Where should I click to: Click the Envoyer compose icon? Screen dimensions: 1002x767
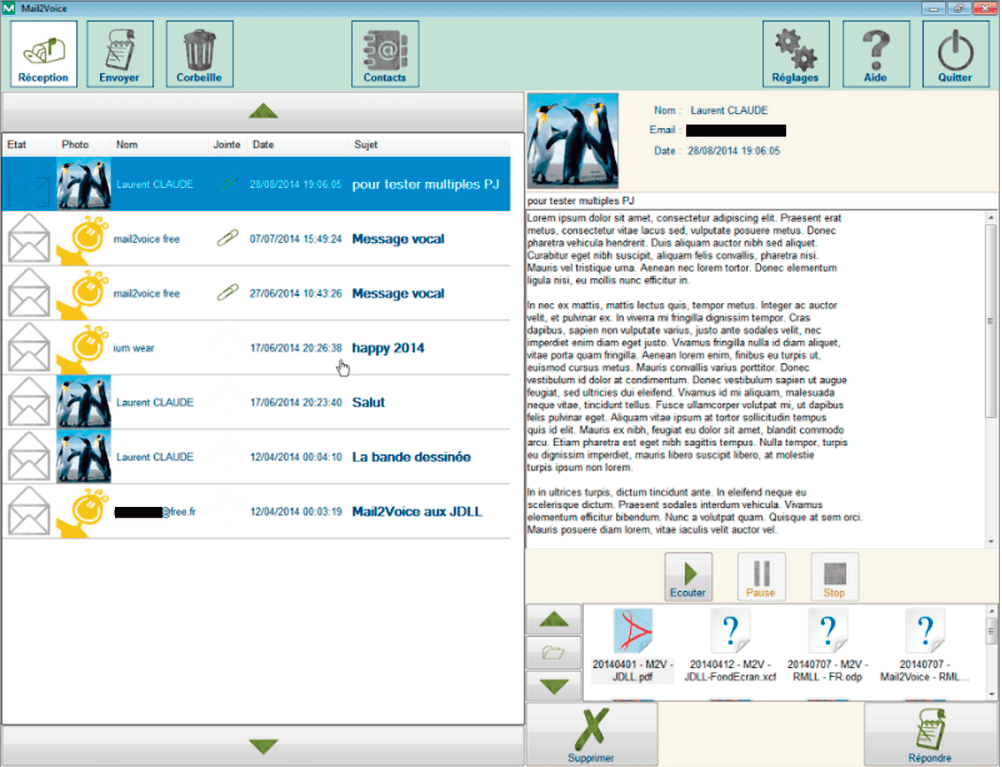click(x=120, y=54)
